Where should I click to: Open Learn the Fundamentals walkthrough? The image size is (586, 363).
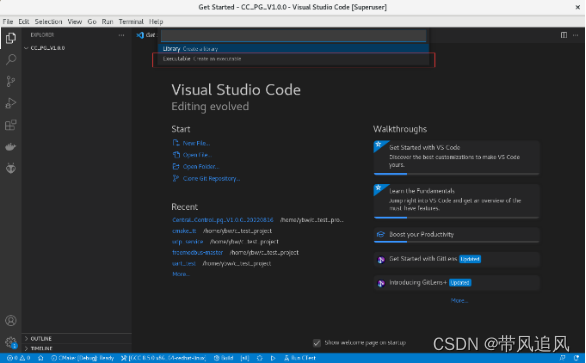pos(456,201)
